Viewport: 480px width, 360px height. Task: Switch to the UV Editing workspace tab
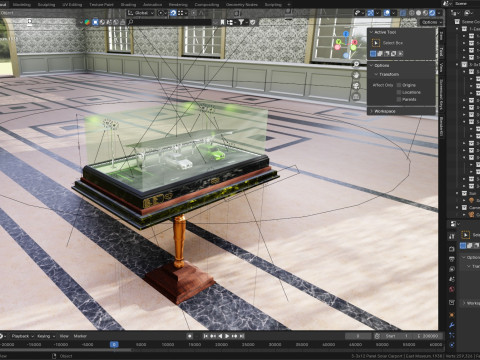click(x=72, y=5)
